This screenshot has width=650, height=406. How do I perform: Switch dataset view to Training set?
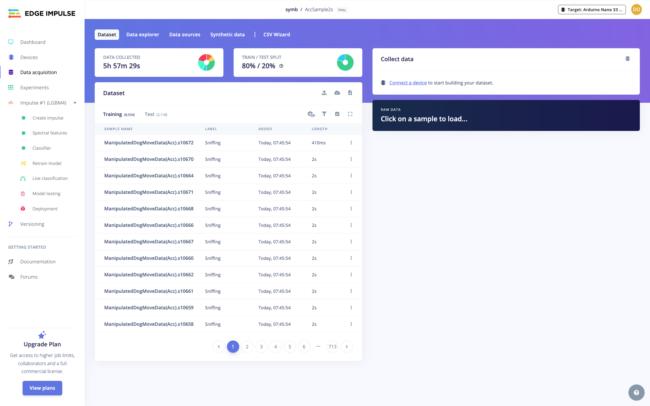click(112, 114)
